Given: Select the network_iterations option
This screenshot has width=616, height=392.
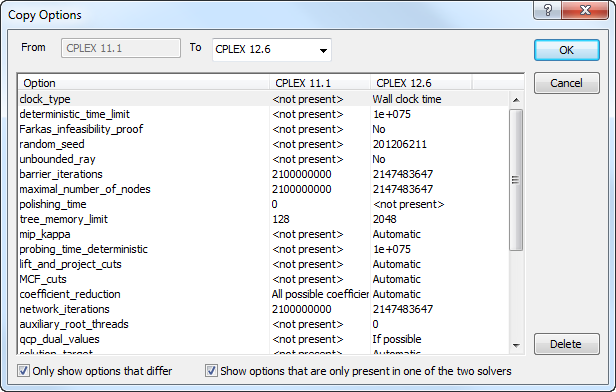Looking at the screenshot, I should [263, 309].
